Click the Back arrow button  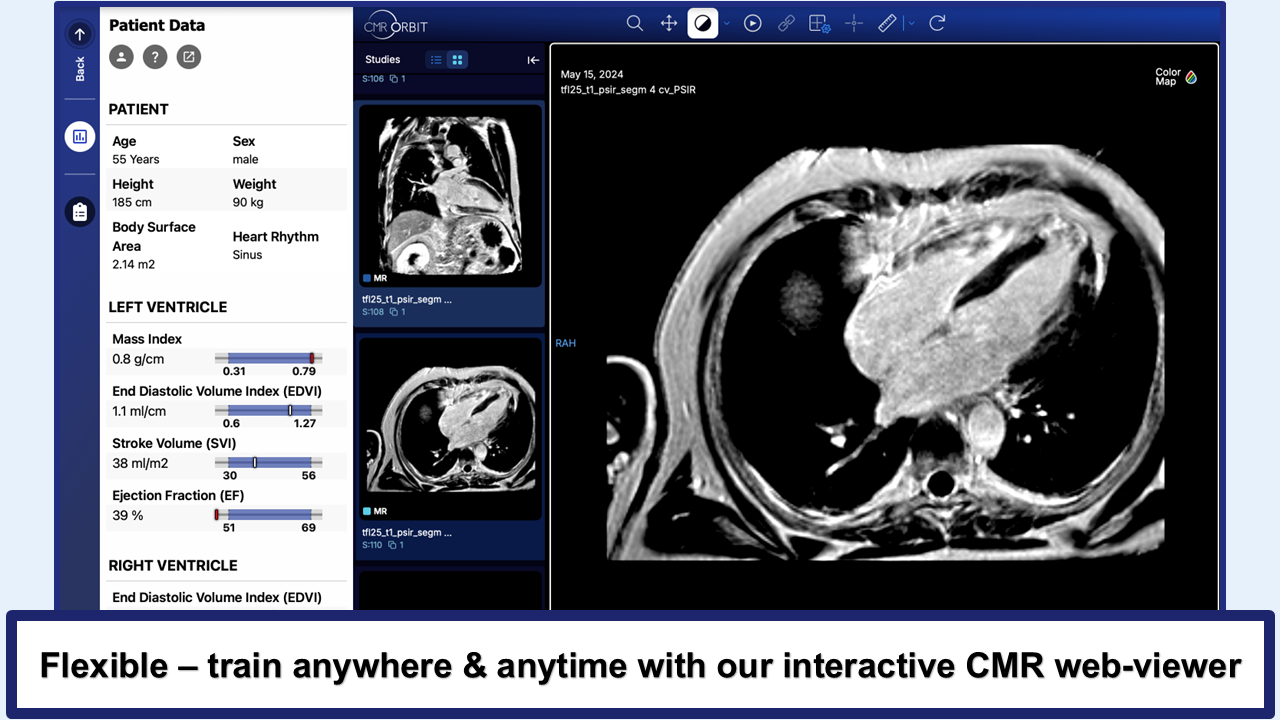80,34
